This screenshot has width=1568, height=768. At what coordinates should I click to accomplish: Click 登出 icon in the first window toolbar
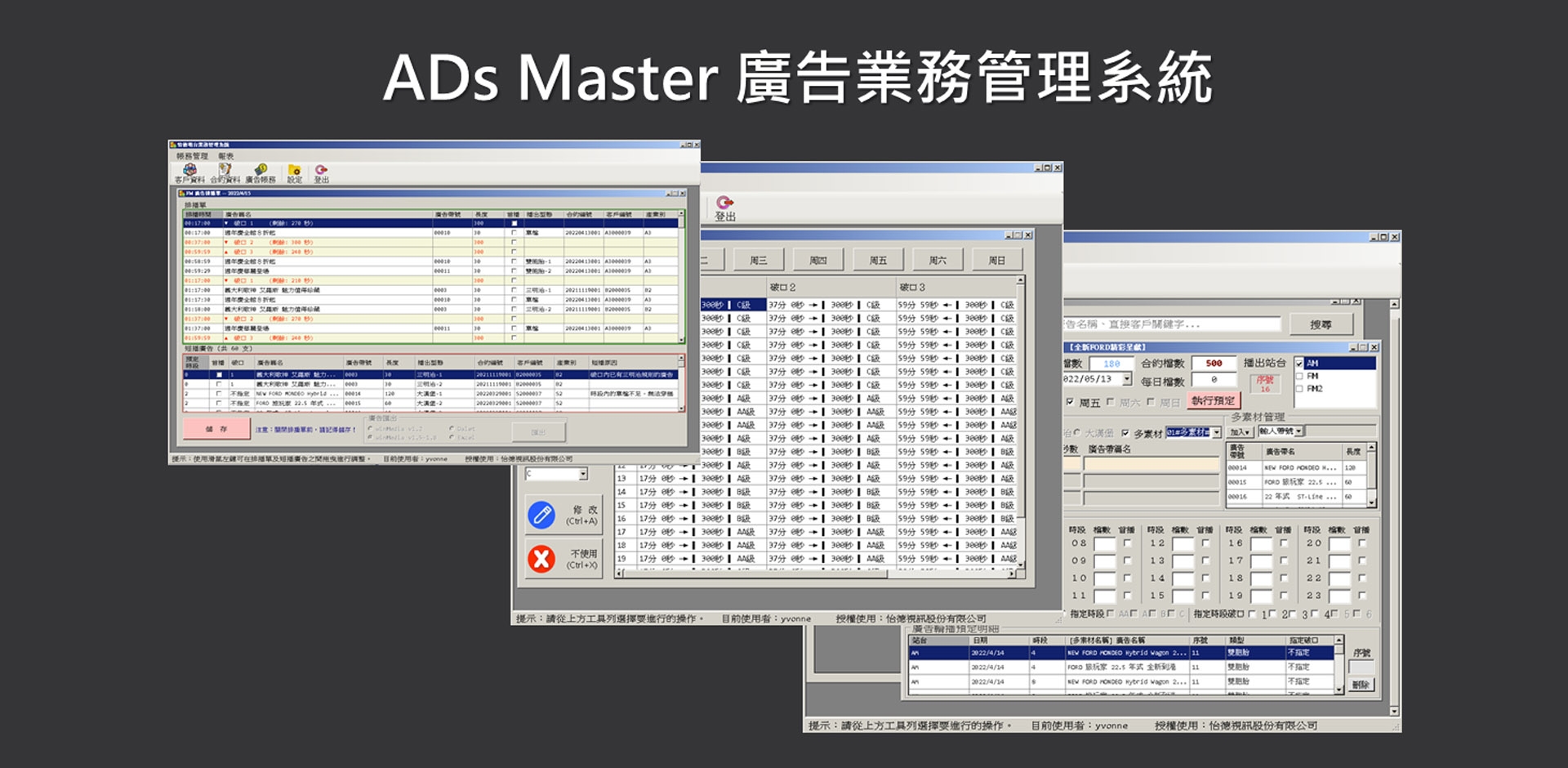tap(320, 172)
